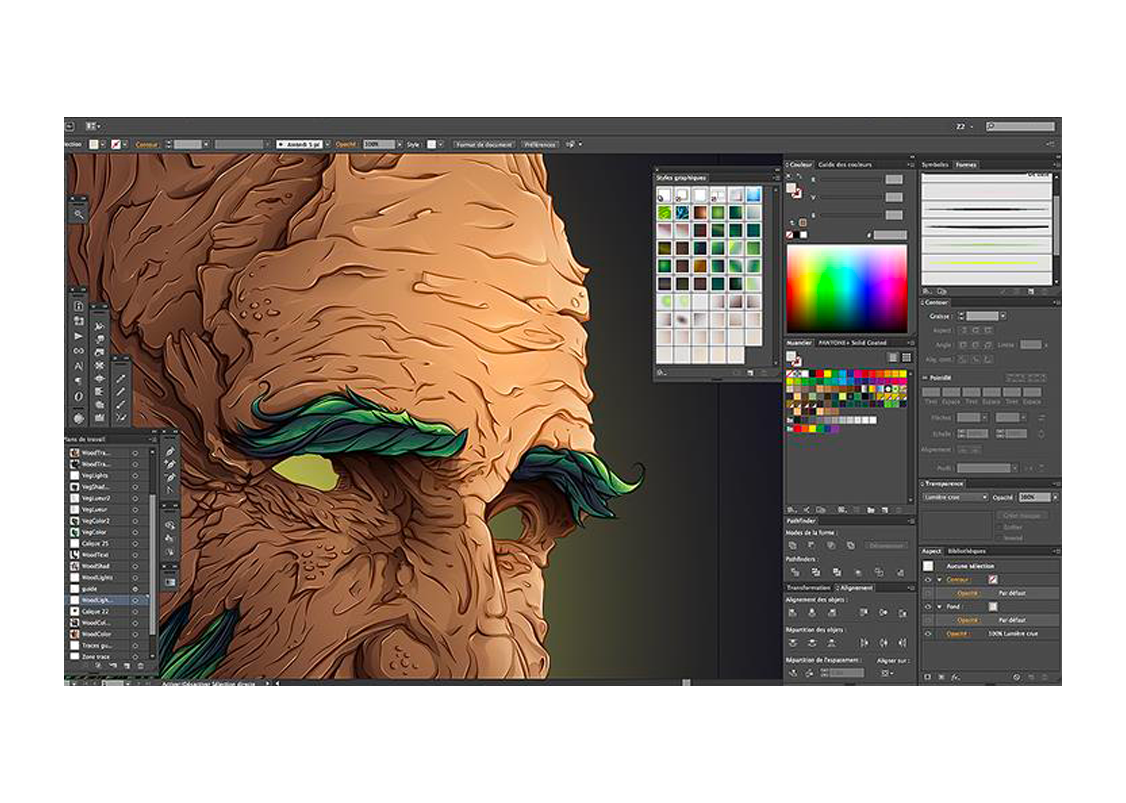Toggle the target circle of VegLights layer

(135, 475)
